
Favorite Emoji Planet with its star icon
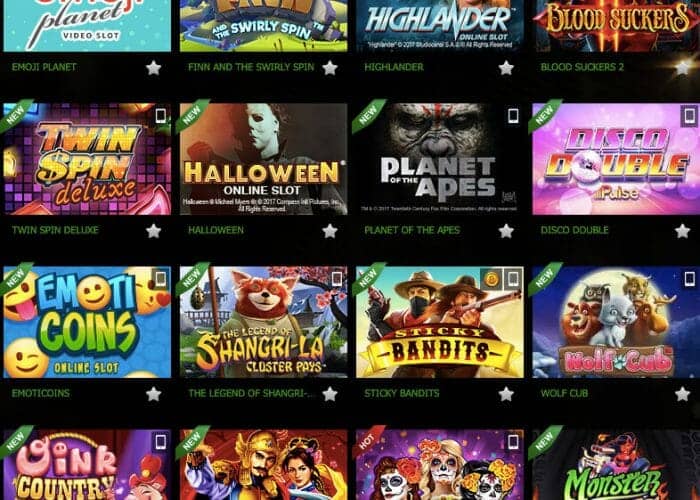point(153,68)
